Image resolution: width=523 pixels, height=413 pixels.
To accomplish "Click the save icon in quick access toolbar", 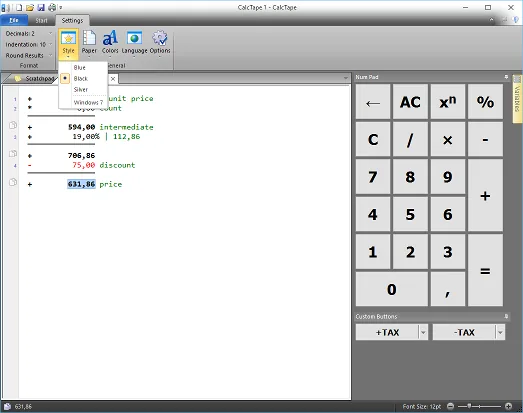I will coord(41,7).
